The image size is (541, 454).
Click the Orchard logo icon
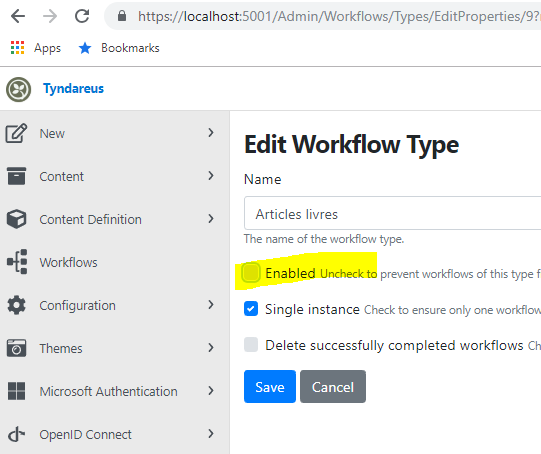[x=18, y=89]
